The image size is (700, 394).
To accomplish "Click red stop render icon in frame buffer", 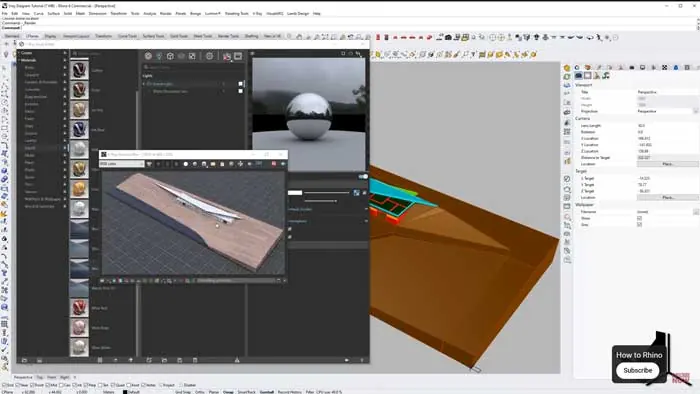I will [x=274, y=164].
